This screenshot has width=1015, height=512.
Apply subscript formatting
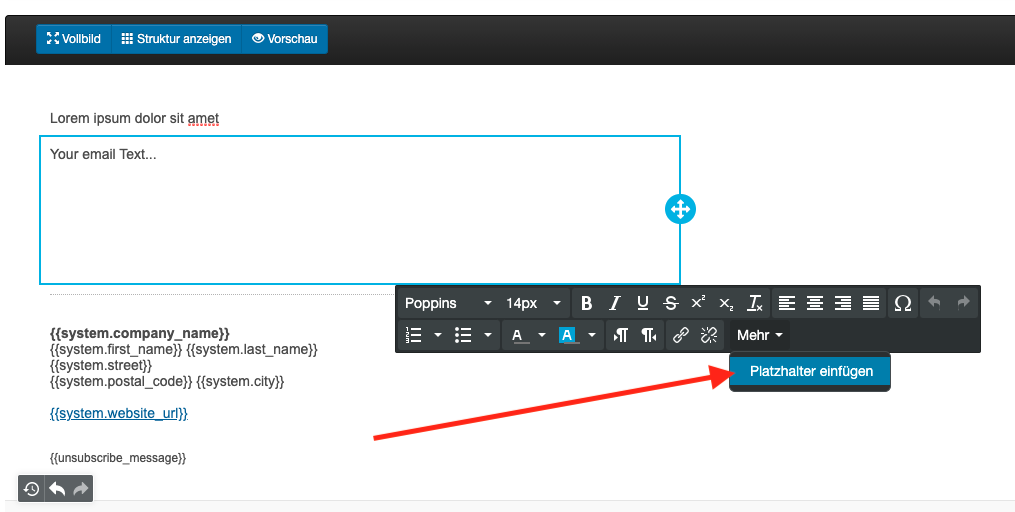click(726, 303)
